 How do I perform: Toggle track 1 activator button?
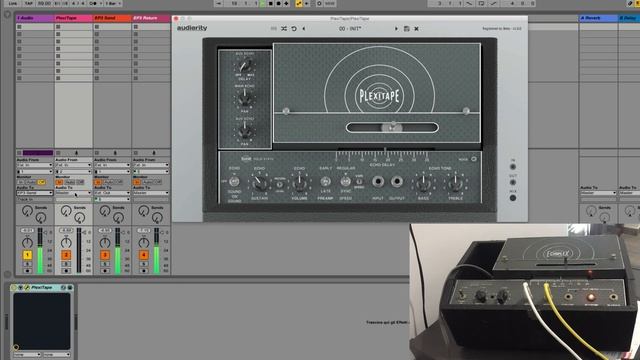[27, 255]
